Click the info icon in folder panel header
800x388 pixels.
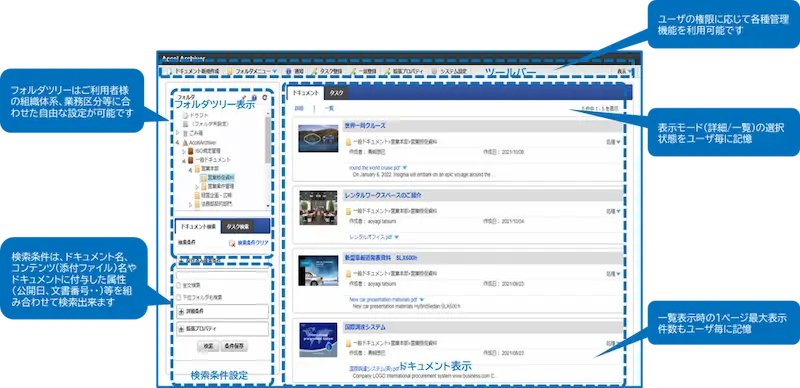tap(254, 97)
